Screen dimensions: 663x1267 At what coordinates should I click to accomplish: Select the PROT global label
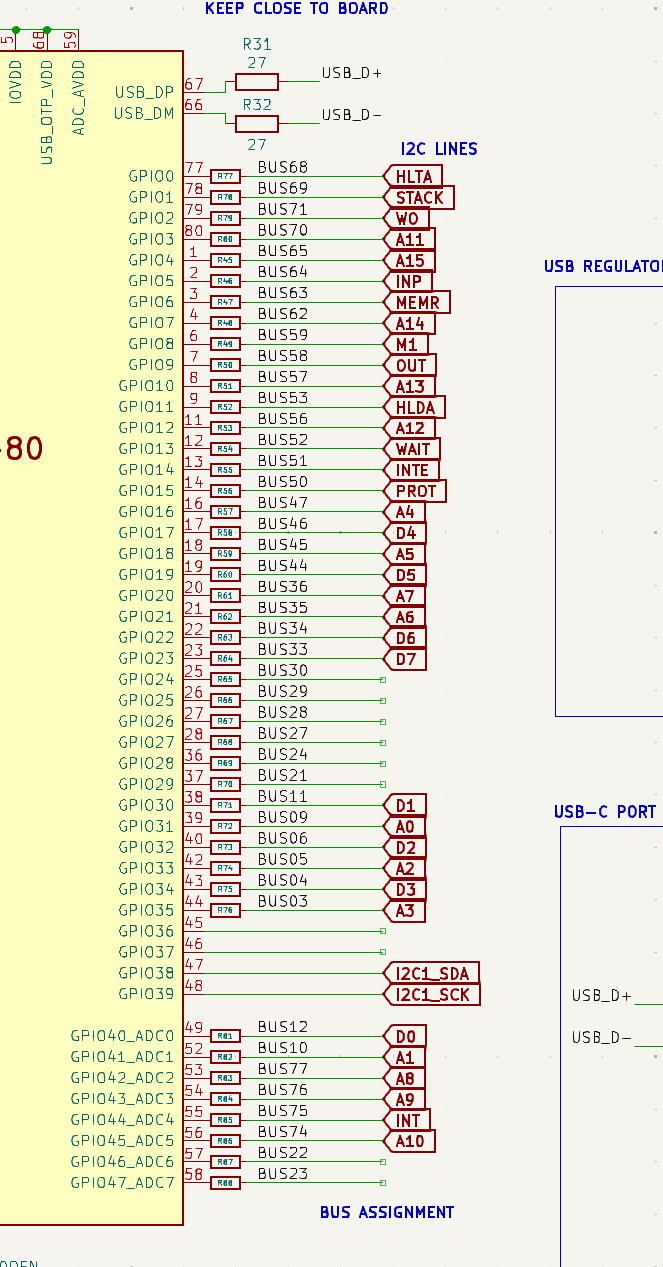(x=415, y=491)
